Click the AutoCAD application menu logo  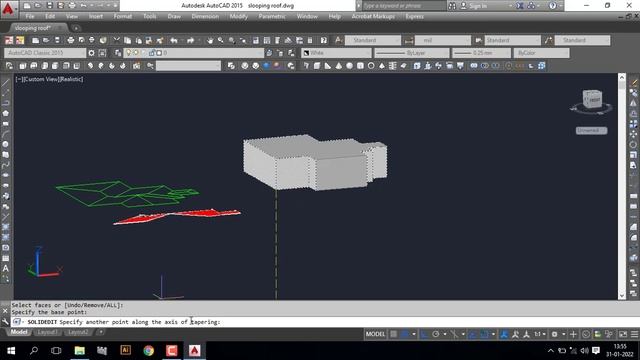pyautogui.click(x=8, y=9)
